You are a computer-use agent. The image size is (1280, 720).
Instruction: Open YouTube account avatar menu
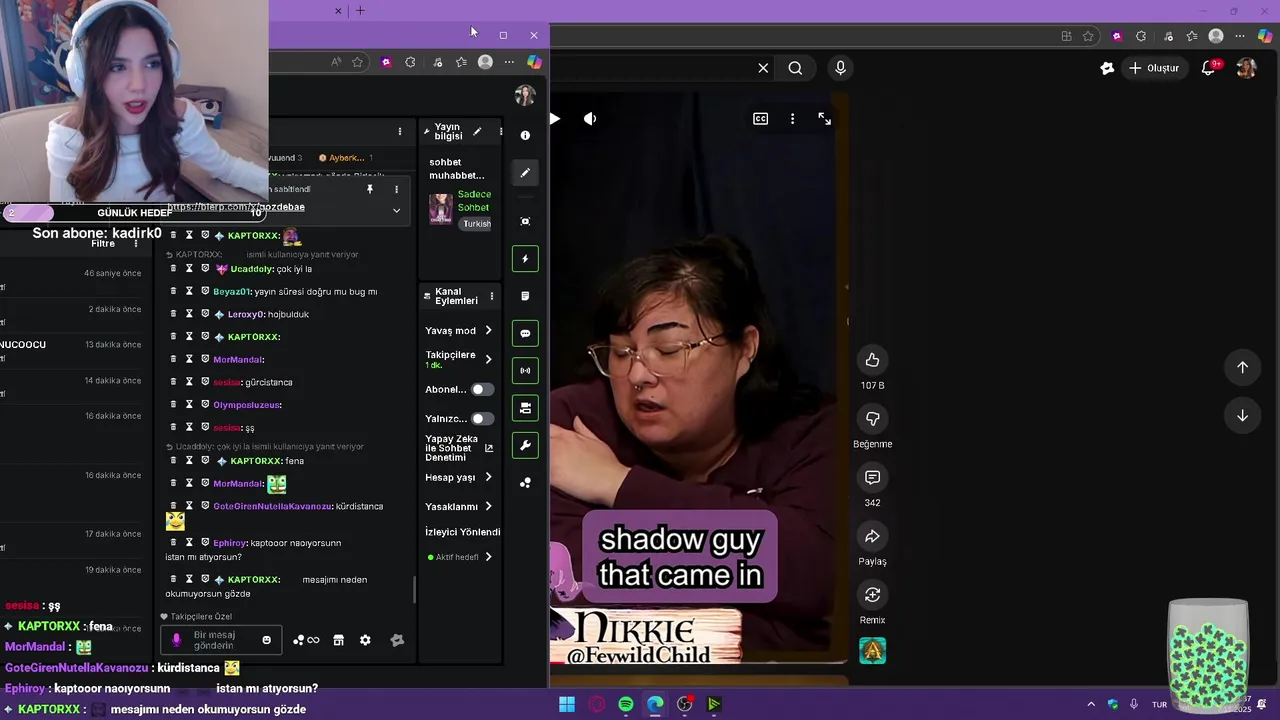(1246, 68)
